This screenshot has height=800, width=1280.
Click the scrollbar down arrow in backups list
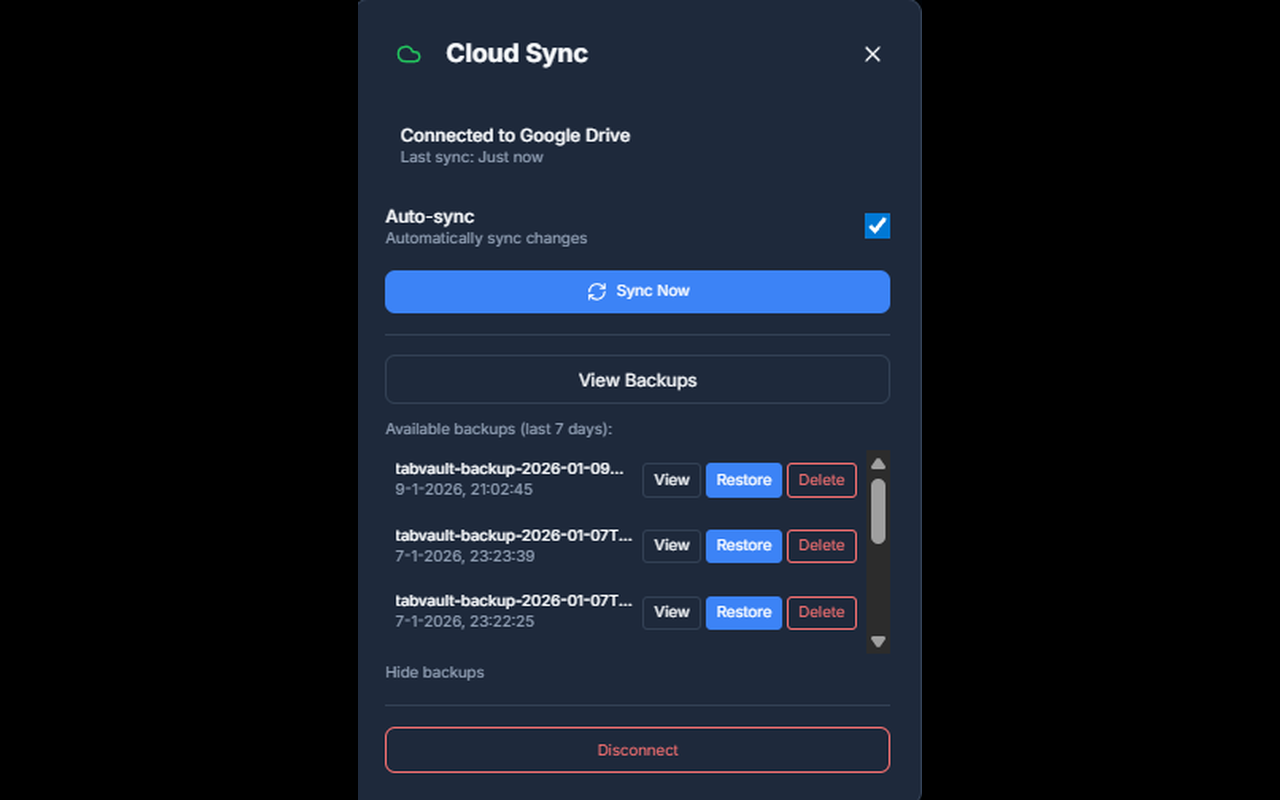click(x=878, y=639)
